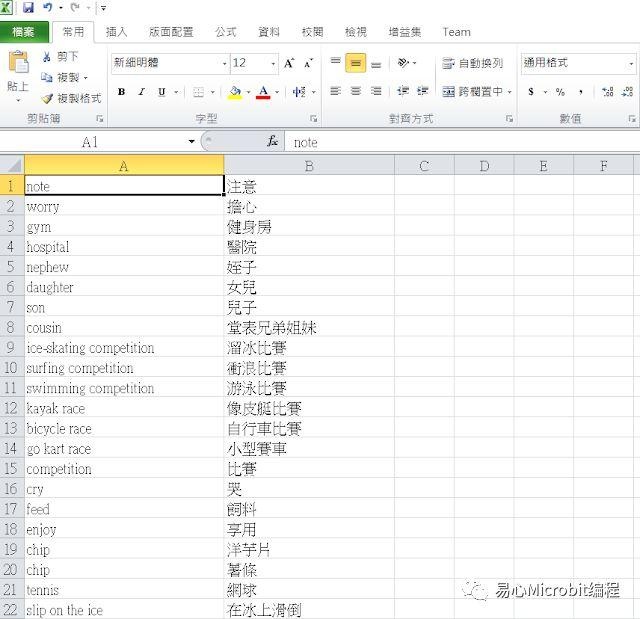Click the orientation text rotation icon
This screenshot has height=619, width=640.
pos(403,63)
